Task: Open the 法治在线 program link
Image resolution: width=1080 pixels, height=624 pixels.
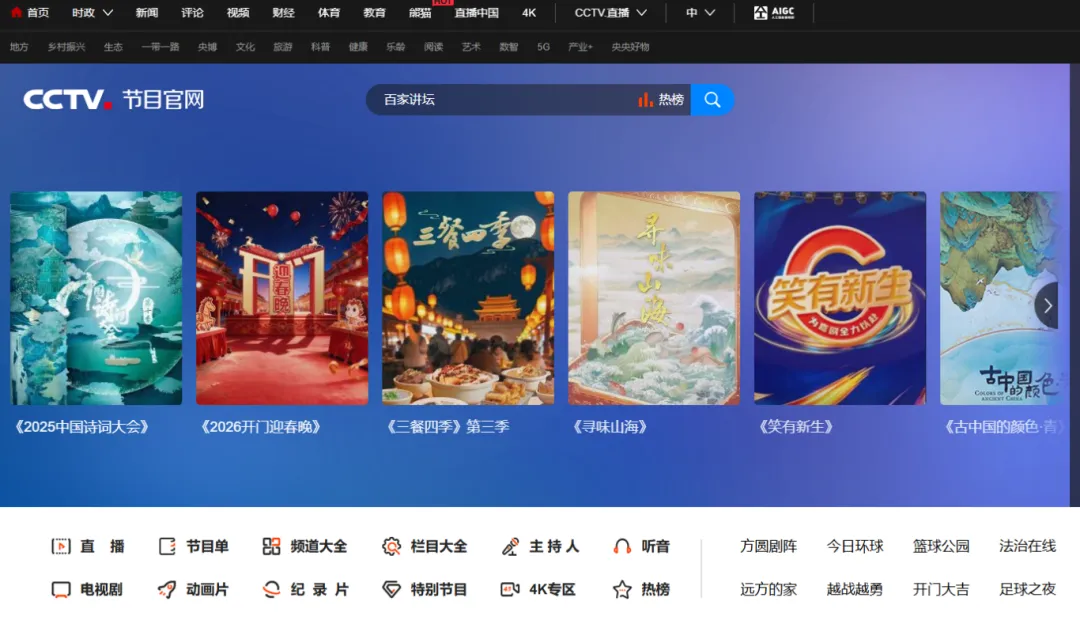Action: click(x=1027, y=546)
